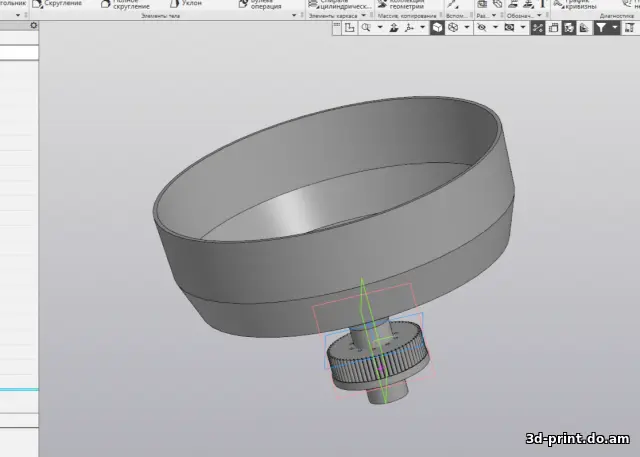Click the filter funnel icon
This screenshot has width=640, height=457.
coord(601,28)
